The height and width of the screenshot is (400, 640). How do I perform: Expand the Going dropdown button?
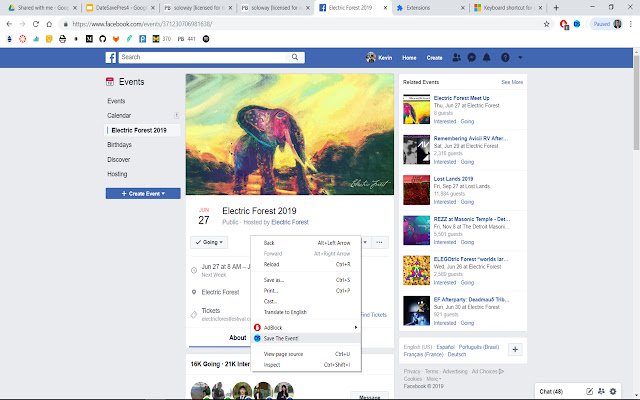(x=209, y=242)
